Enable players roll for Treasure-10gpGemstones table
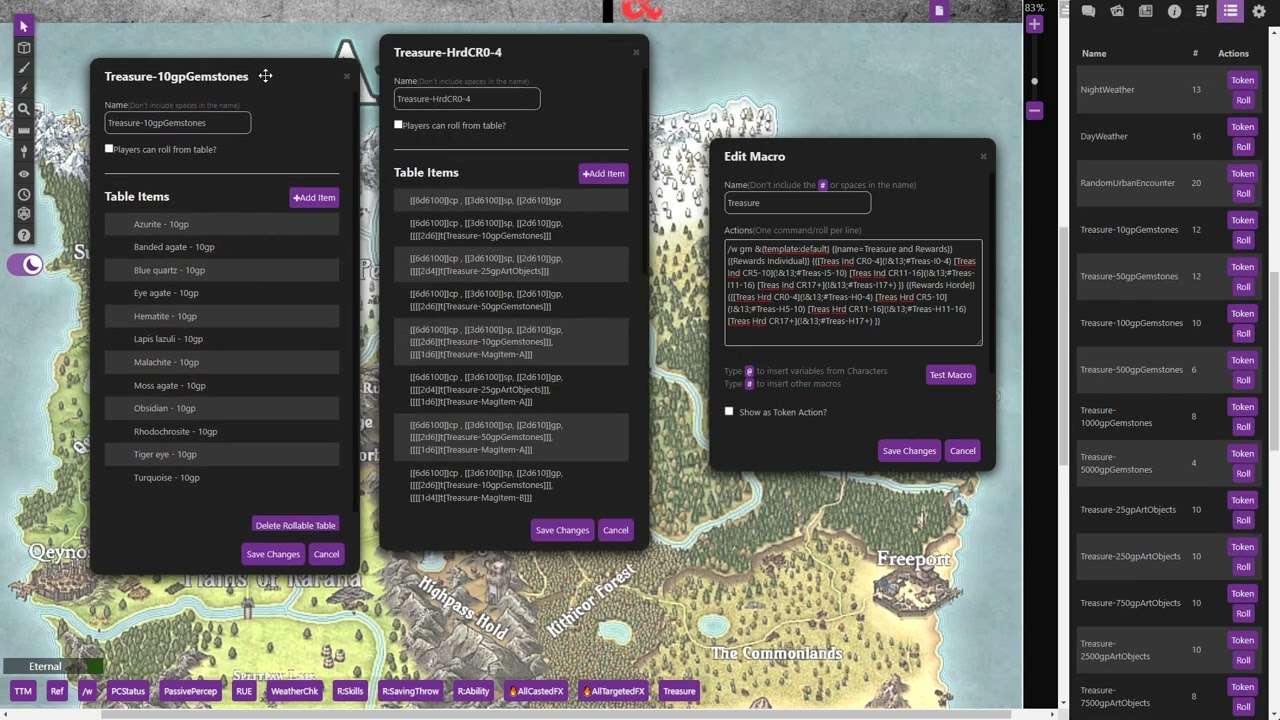Viewport: 1280px width, 720px height. point(109,149)
